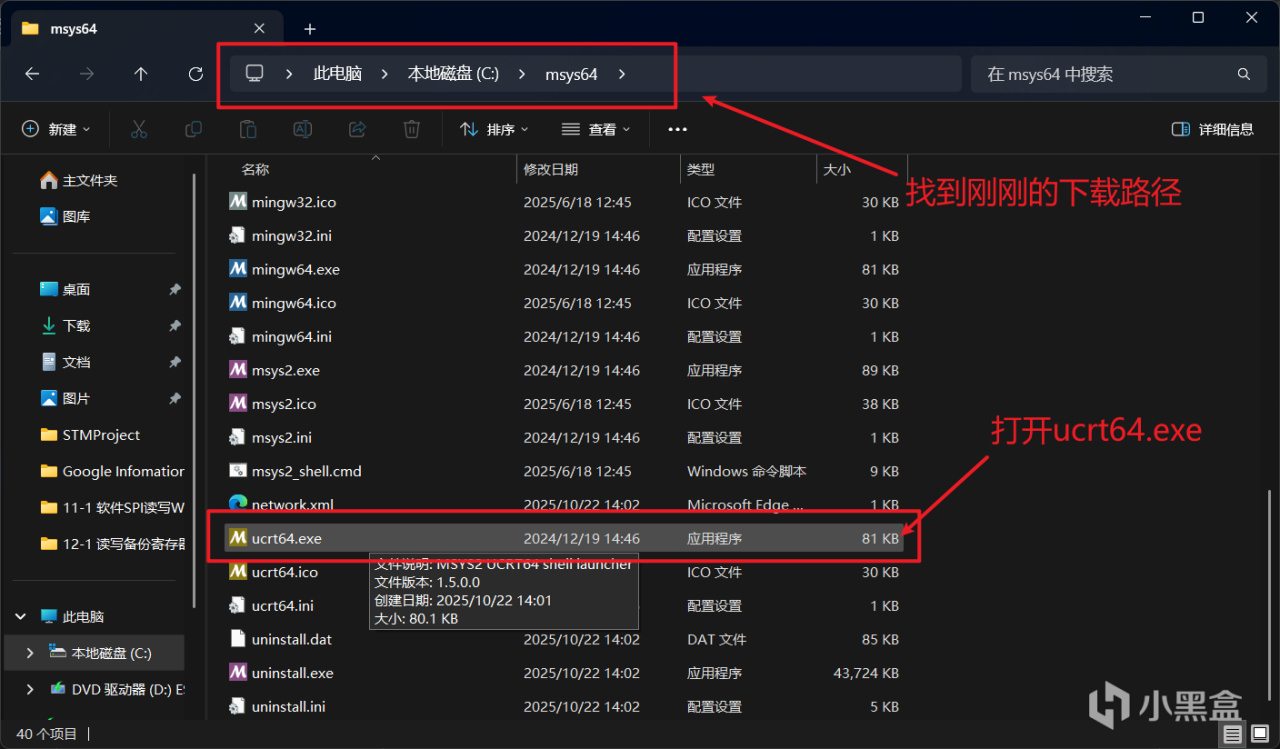
Task: Go up one folder level with the up arrow
Action: coord(141,74)
